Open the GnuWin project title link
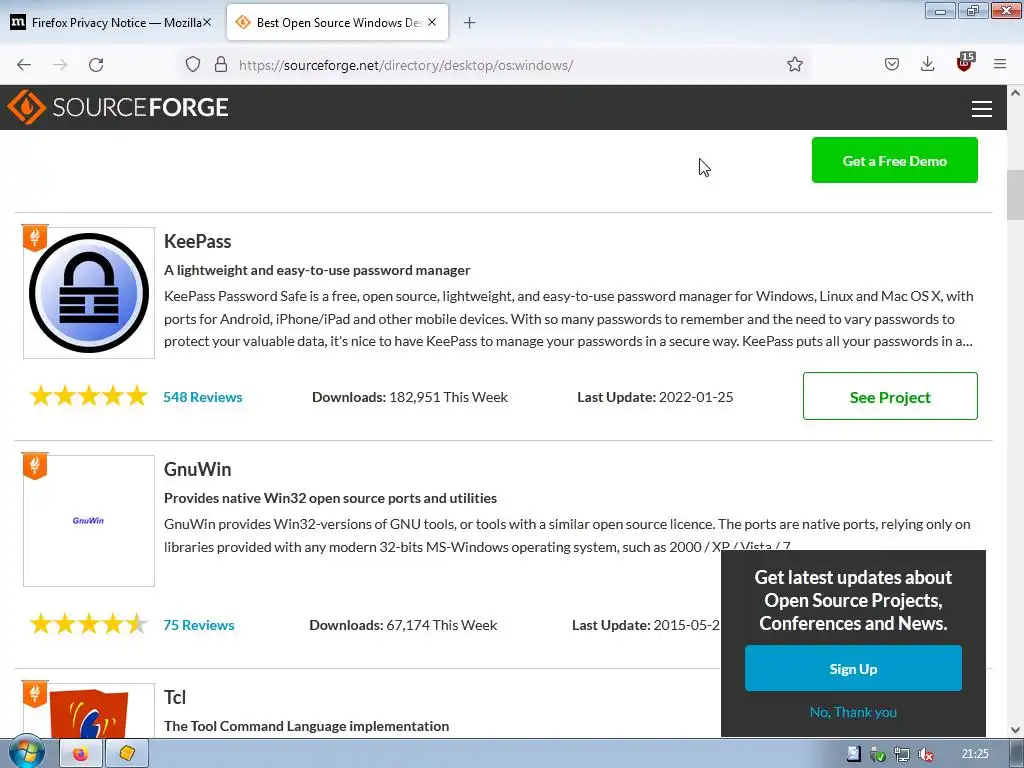The width and height of the screenshot is (1024, 768). [x=197, y=469]
